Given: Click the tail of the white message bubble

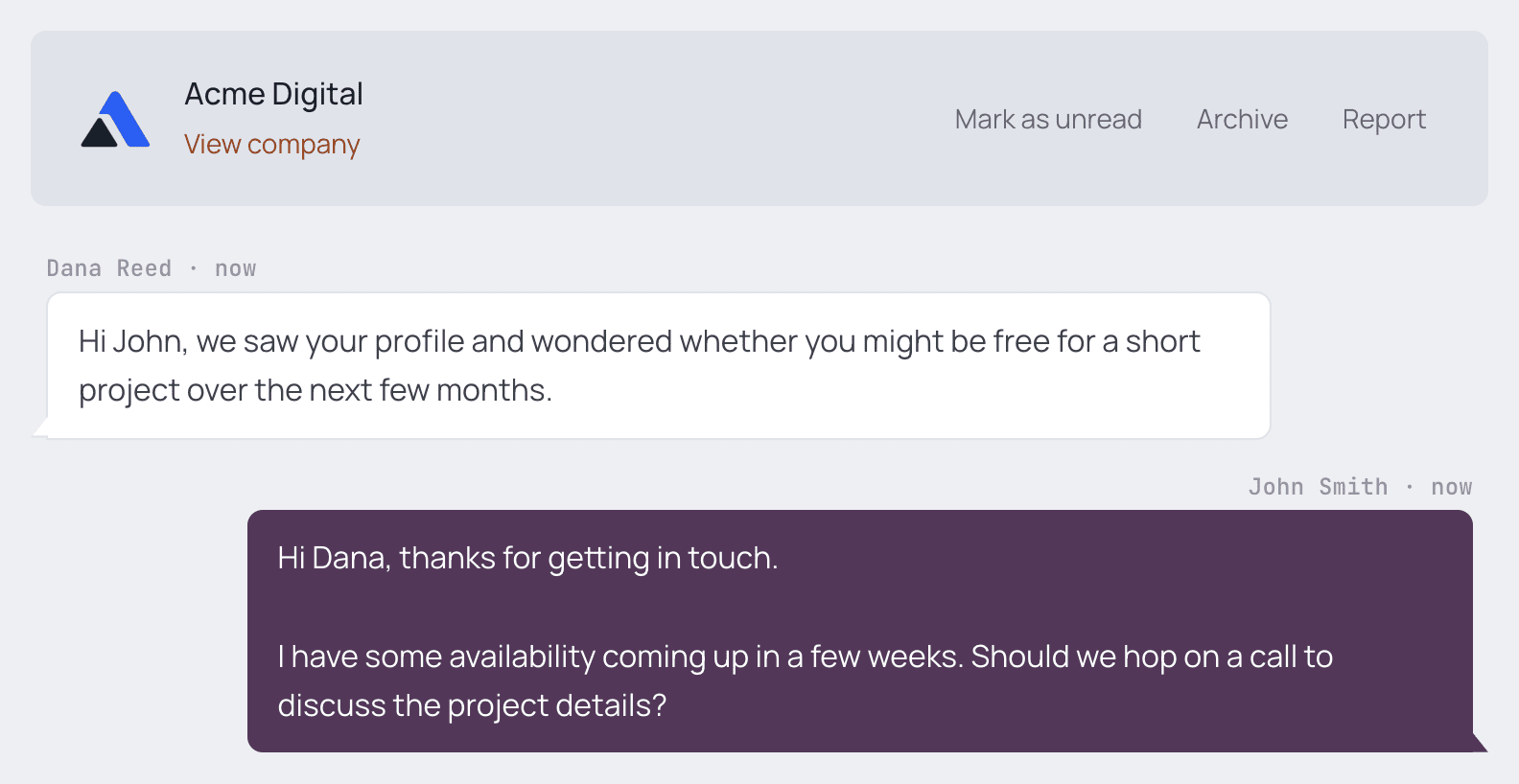Looking at the screenshot, I should click(x=40, y=428).
